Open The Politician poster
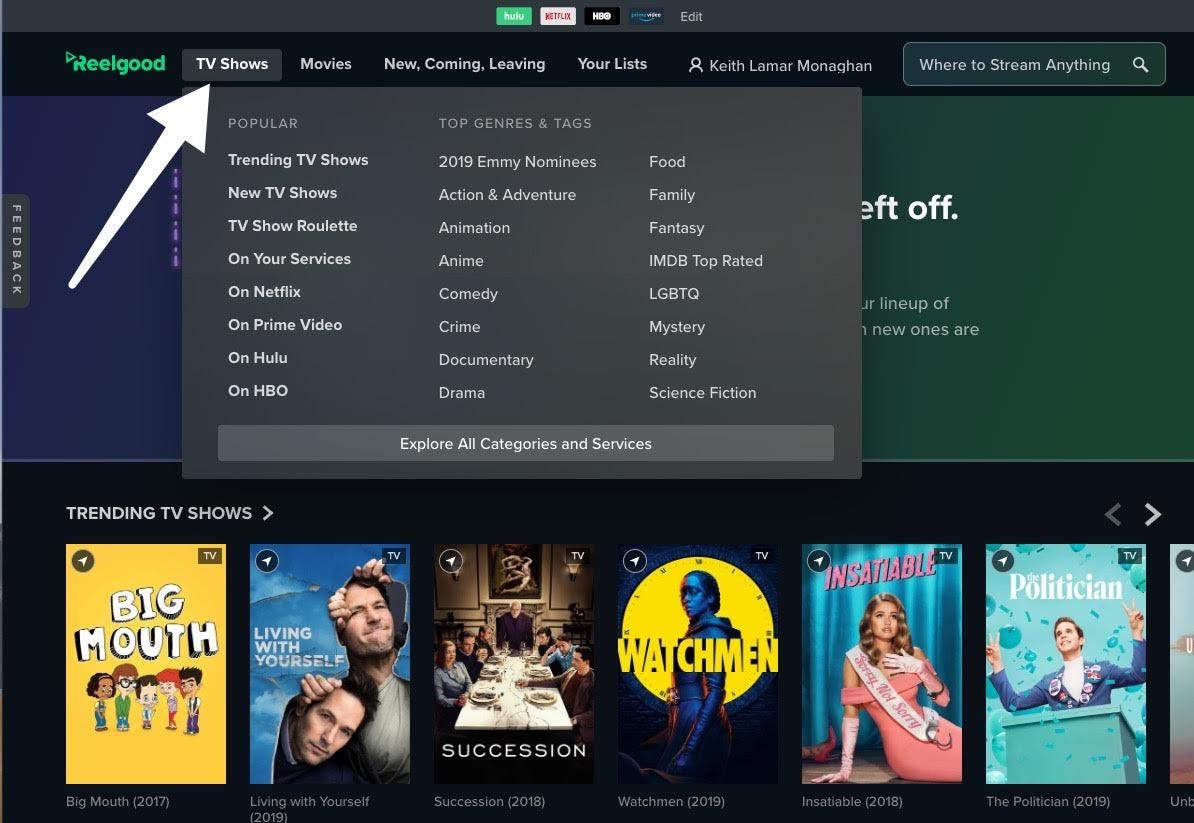The image size is (1194, 823). coord(1066,664)
